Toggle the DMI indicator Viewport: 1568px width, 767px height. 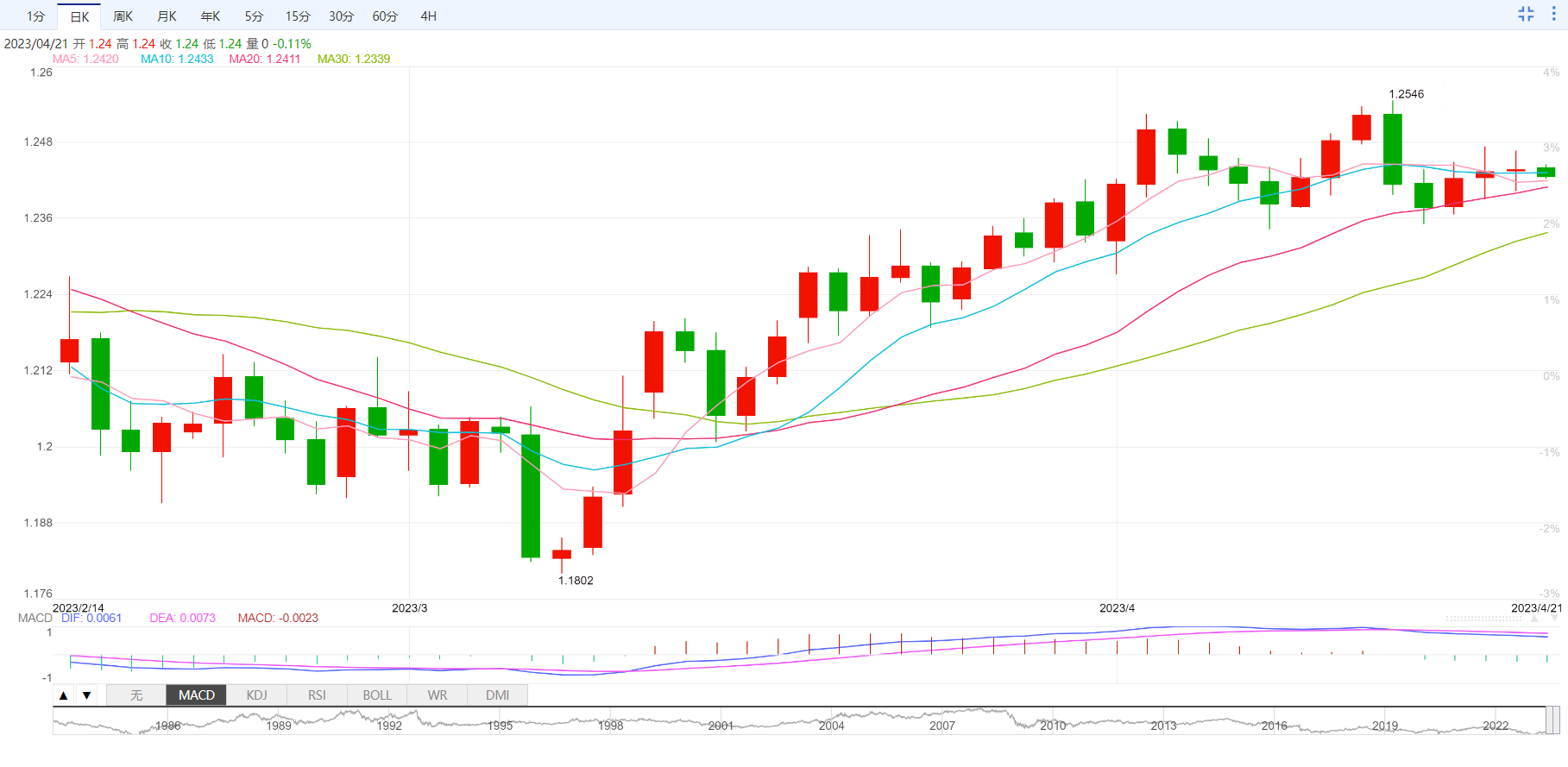point(497,695)
